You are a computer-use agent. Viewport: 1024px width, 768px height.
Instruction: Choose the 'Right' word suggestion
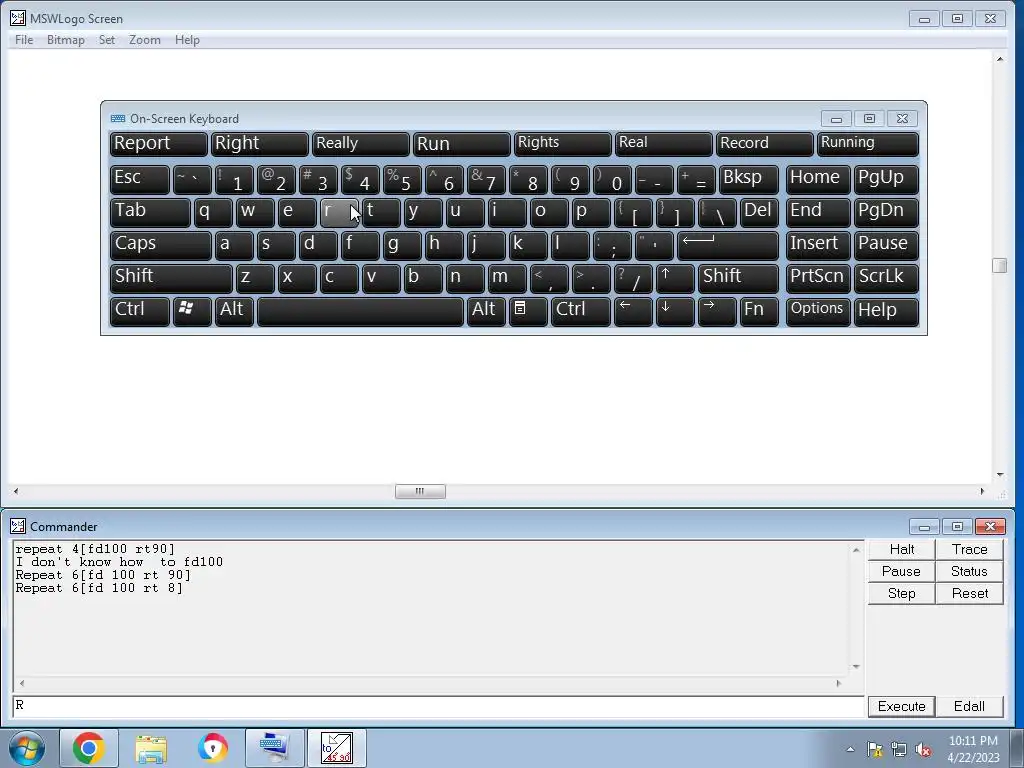point(259,144)
